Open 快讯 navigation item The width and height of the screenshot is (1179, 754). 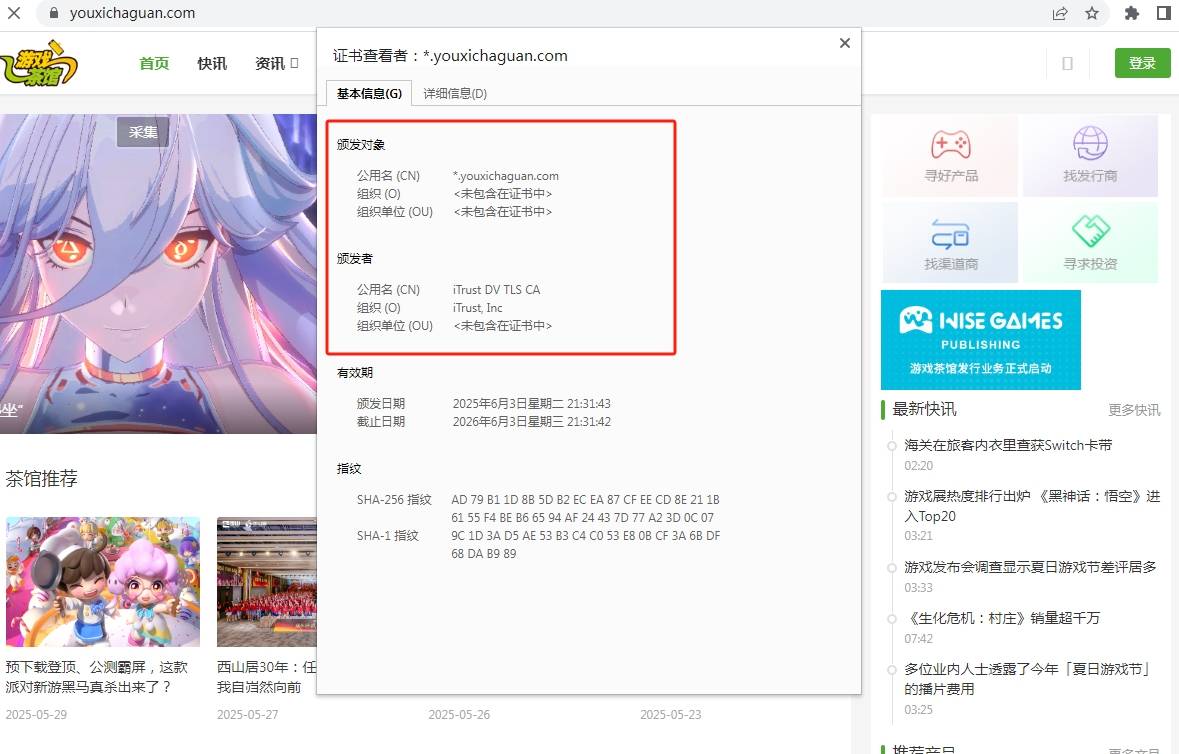(x=212, y=63)
